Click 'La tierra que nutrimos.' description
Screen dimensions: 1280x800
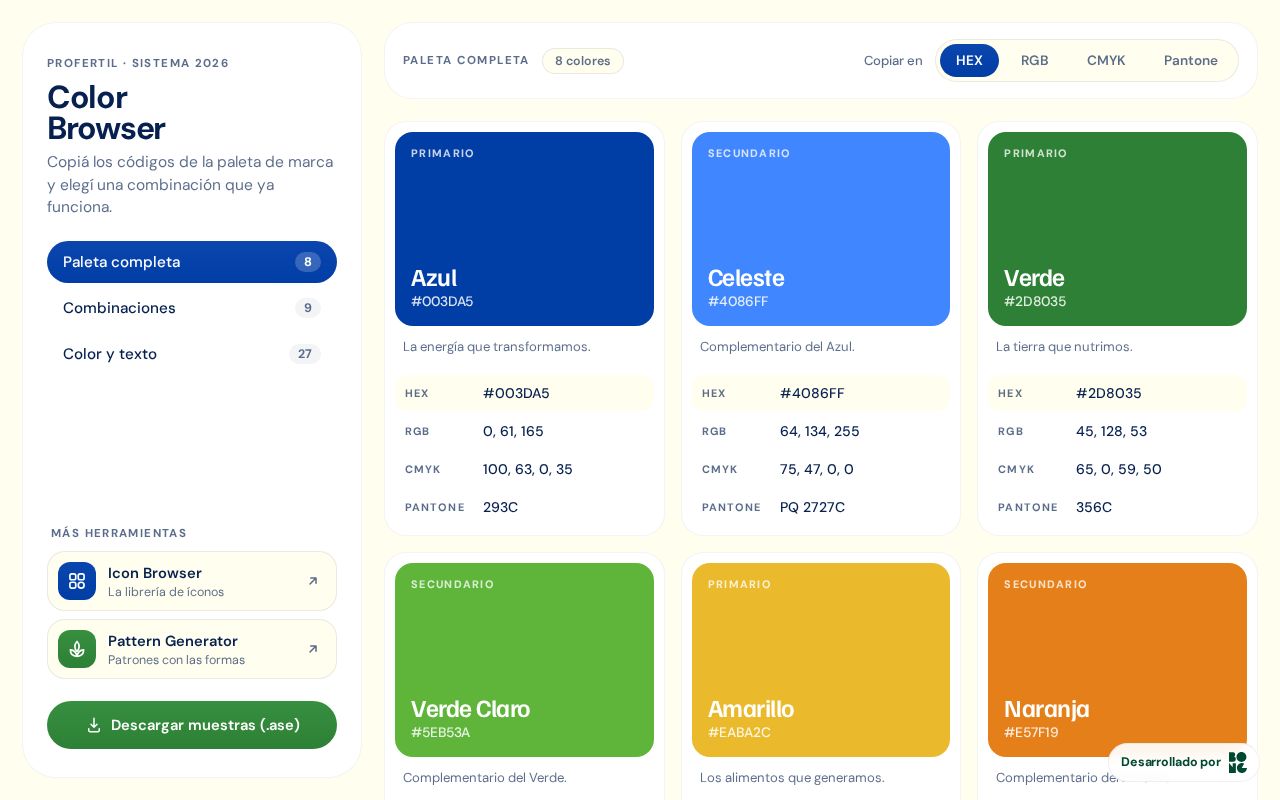1064,347
